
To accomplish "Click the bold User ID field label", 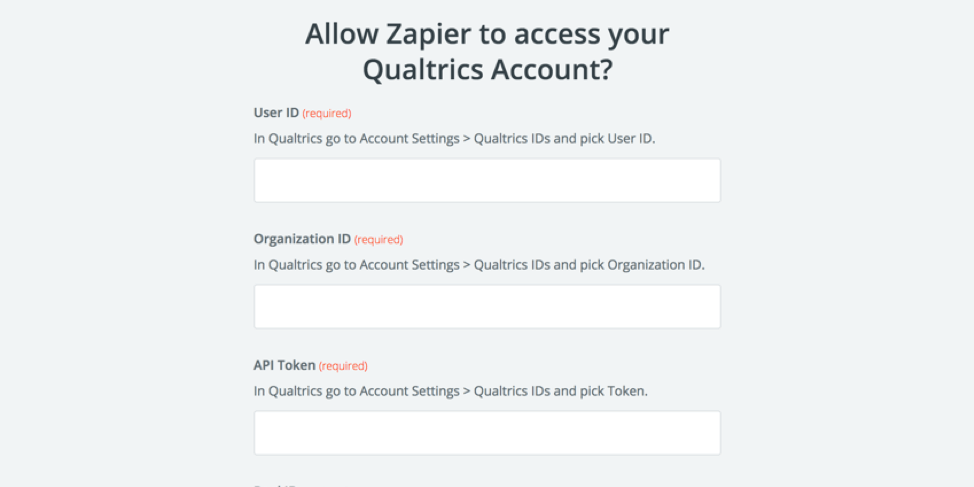I will tap(276, 112).
